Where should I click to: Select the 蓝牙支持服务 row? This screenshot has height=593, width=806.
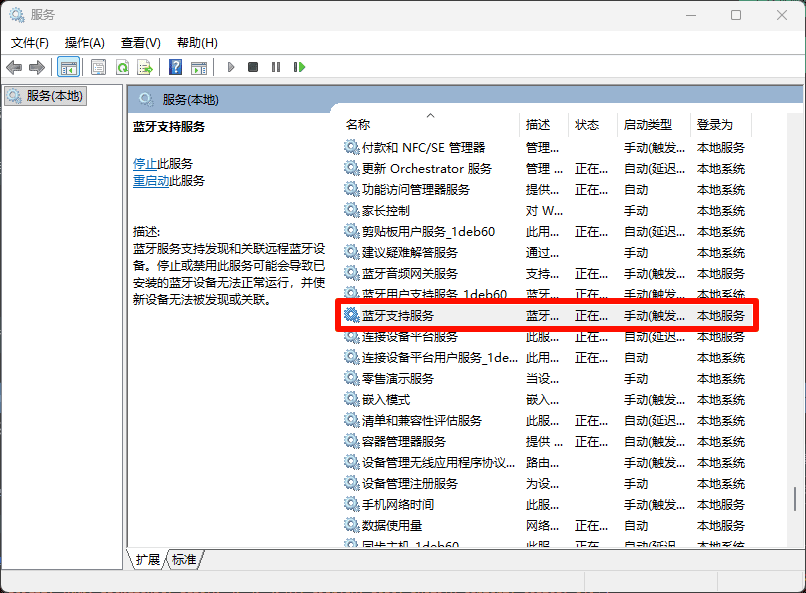[x=547, y=316]
